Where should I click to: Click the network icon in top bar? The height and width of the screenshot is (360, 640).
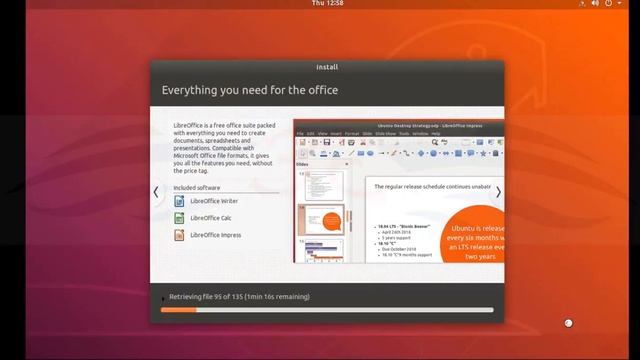click(582, 3)
